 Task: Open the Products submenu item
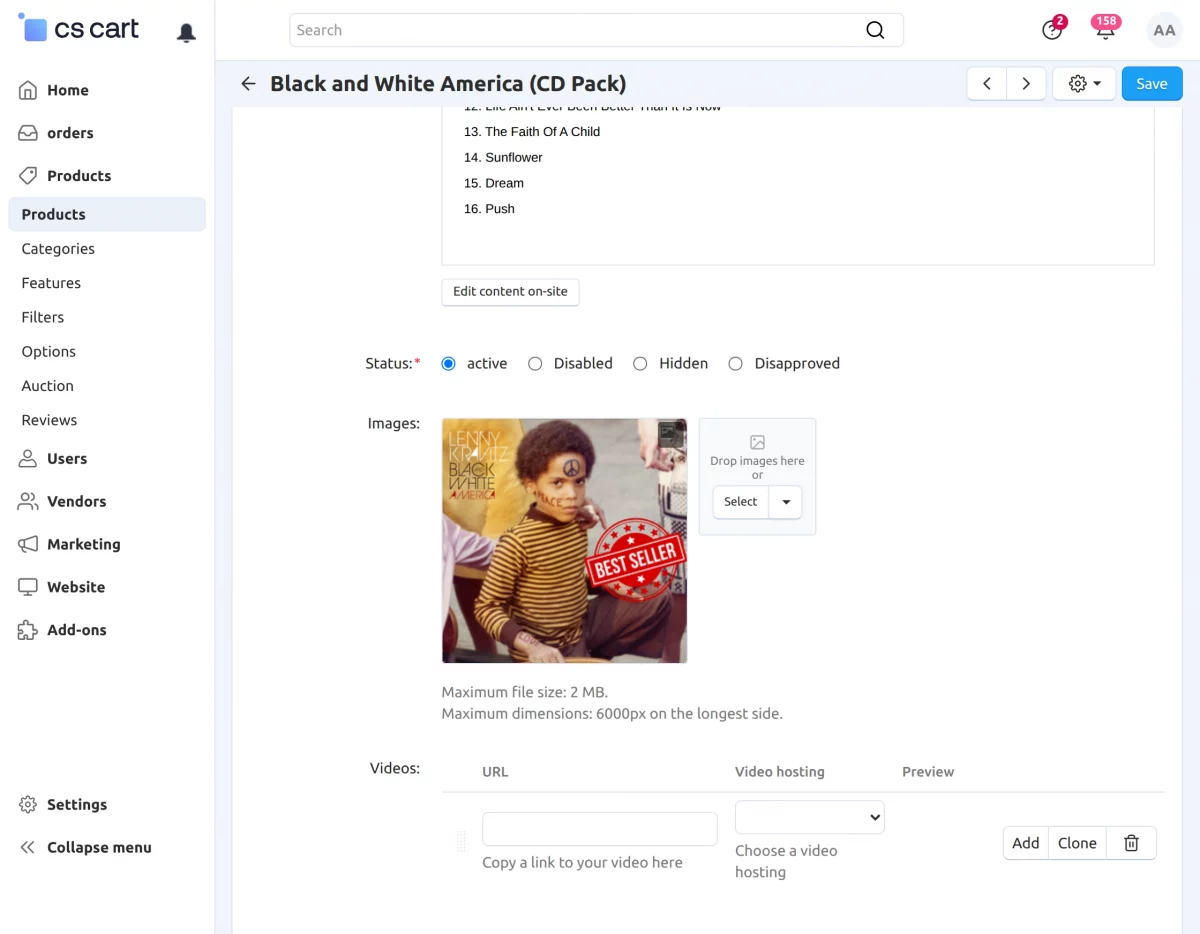coord(107,214)
